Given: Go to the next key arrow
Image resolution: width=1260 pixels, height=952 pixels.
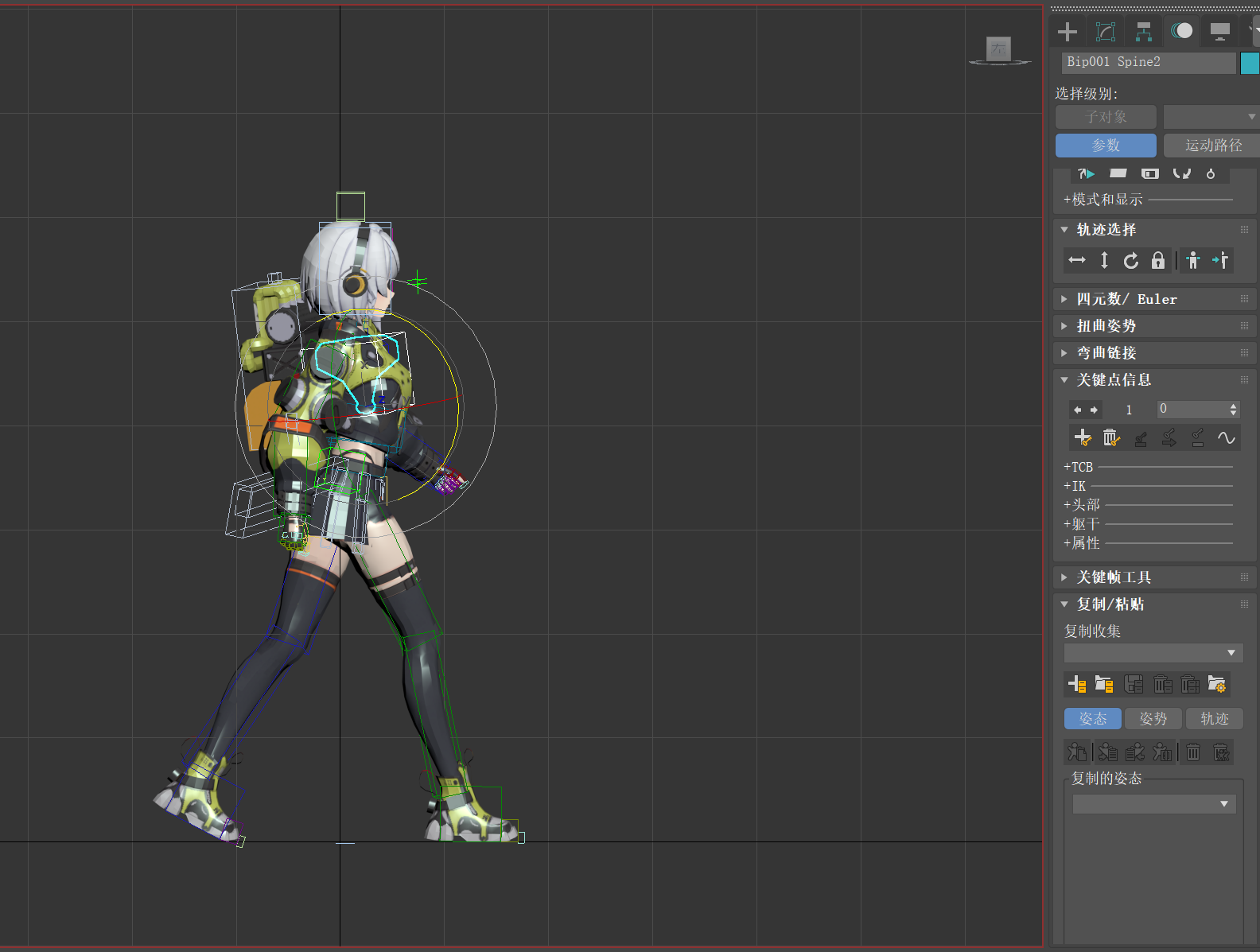Looking at the screenshot, I should pos(1094,410).
